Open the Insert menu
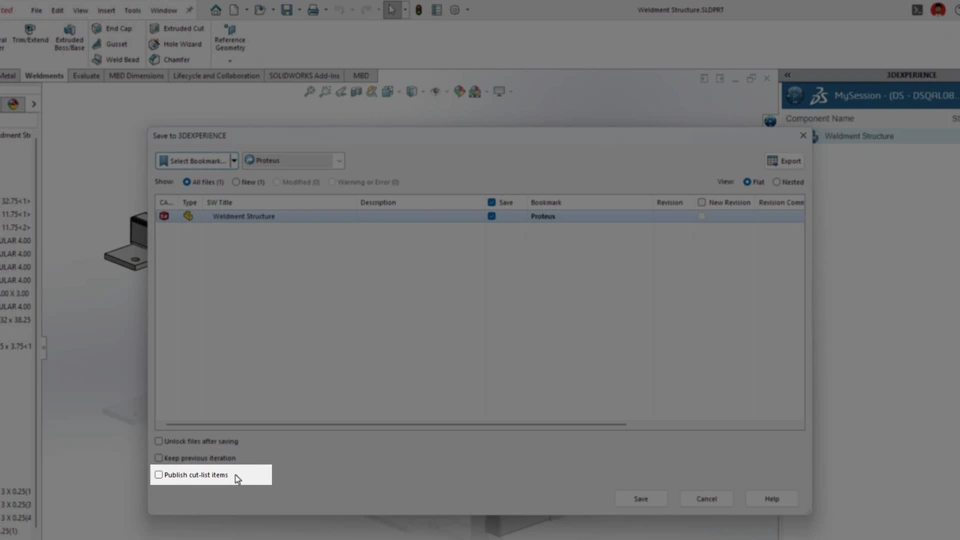Viewport: 960px width, 540px height. pos(106,10)
